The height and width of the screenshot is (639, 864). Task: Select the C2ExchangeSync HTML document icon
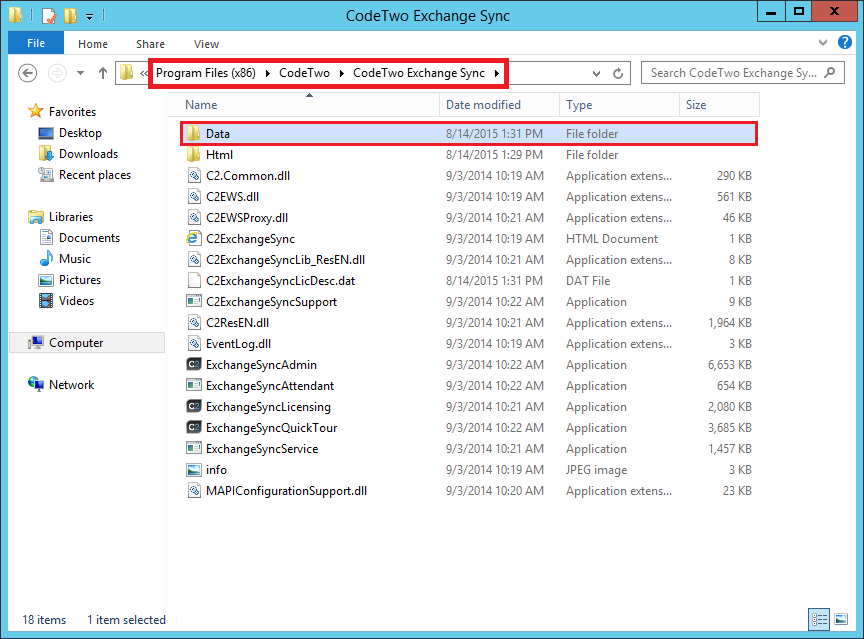pos(193,239)
